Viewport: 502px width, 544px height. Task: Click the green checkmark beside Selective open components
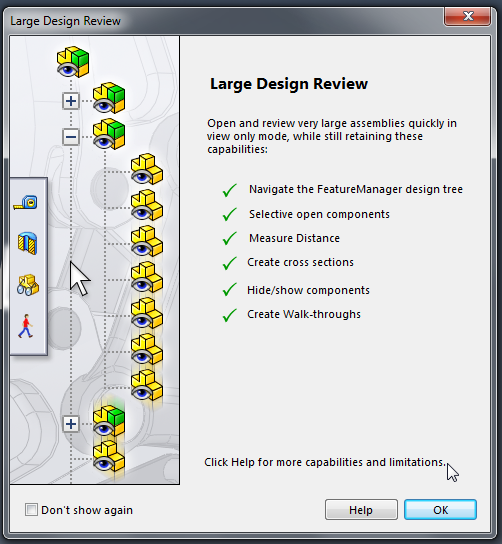click(230, 214)
